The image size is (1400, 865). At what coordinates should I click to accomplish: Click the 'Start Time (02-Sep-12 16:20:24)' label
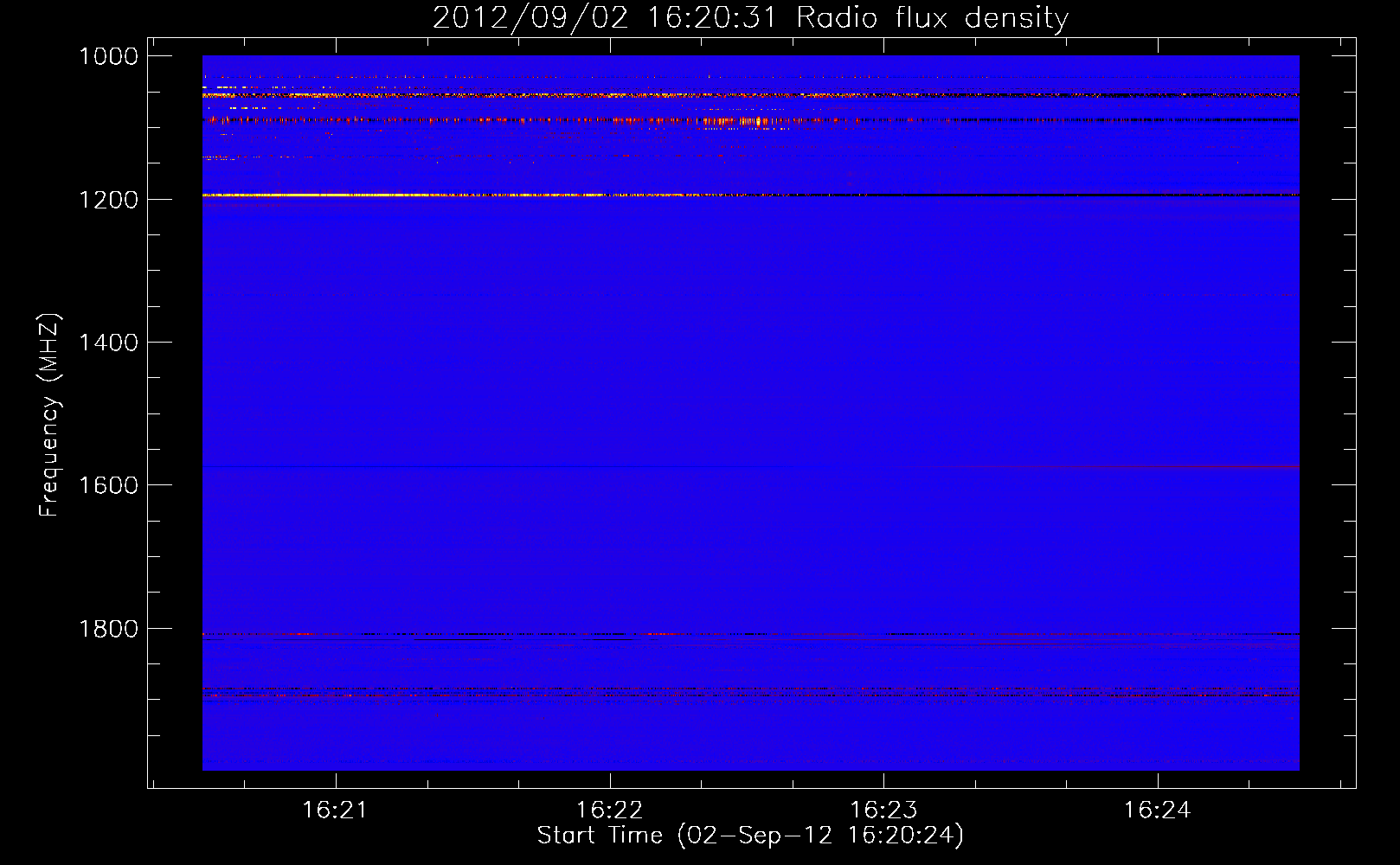tap(750, 836)
